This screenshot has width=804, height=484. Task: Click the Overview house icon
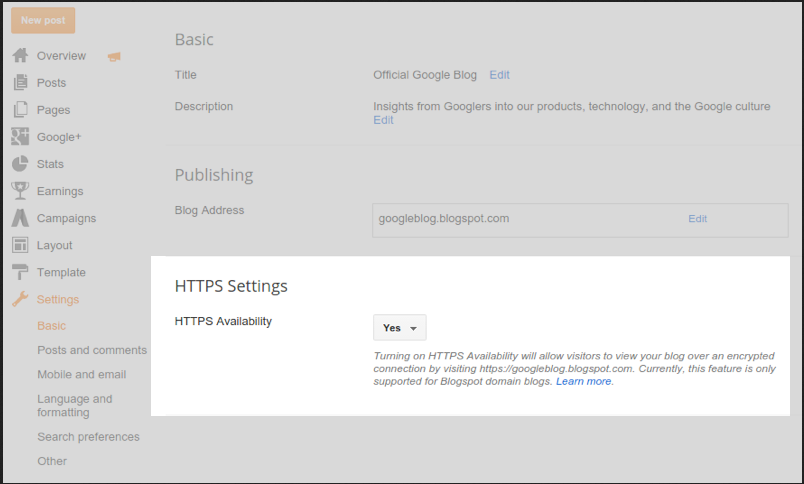point(20,56)
